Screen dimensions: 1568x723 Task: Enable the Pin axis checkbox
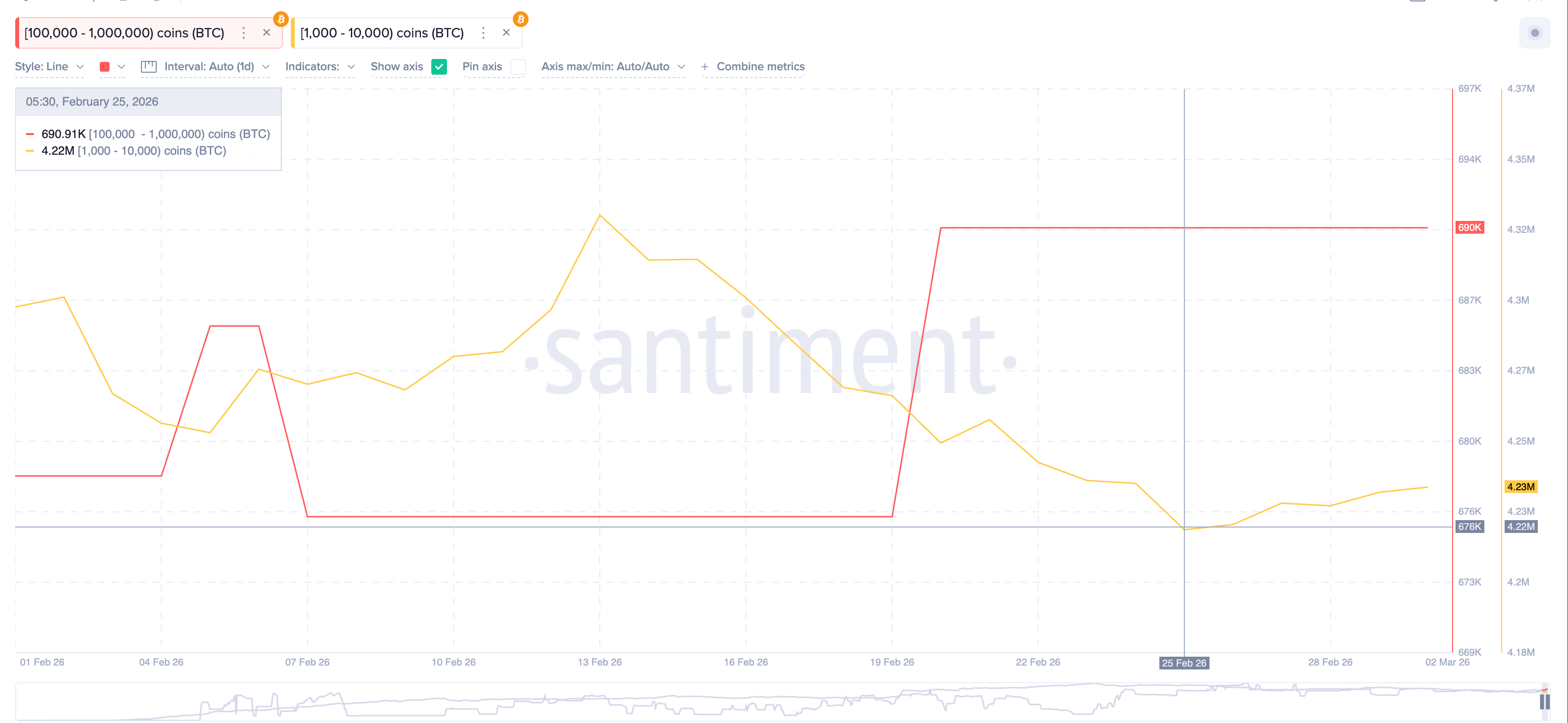coord(518,67)
